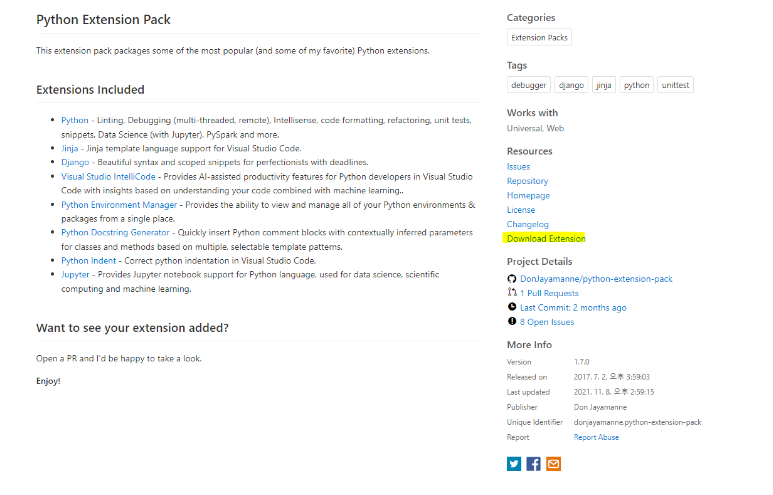Select the jinja tag
Viewport: 773px width, 495px height.
603,85
